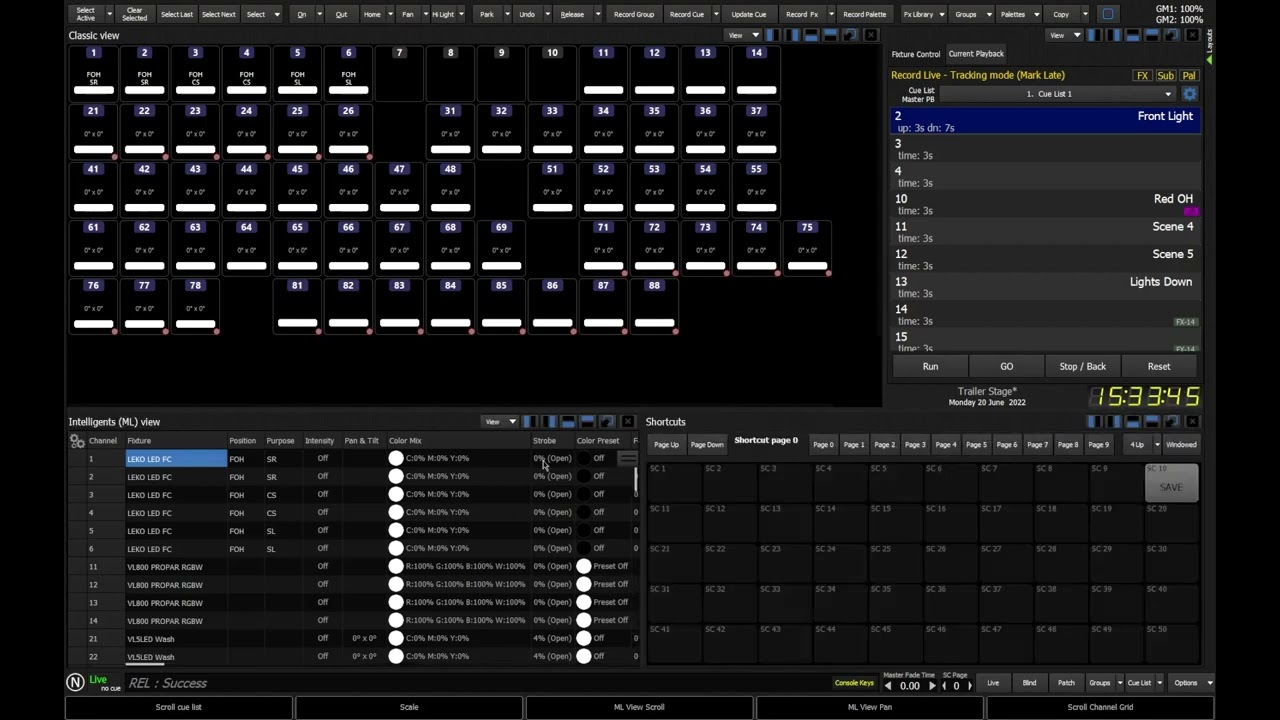Close the Shortcuts panel

1191,422
